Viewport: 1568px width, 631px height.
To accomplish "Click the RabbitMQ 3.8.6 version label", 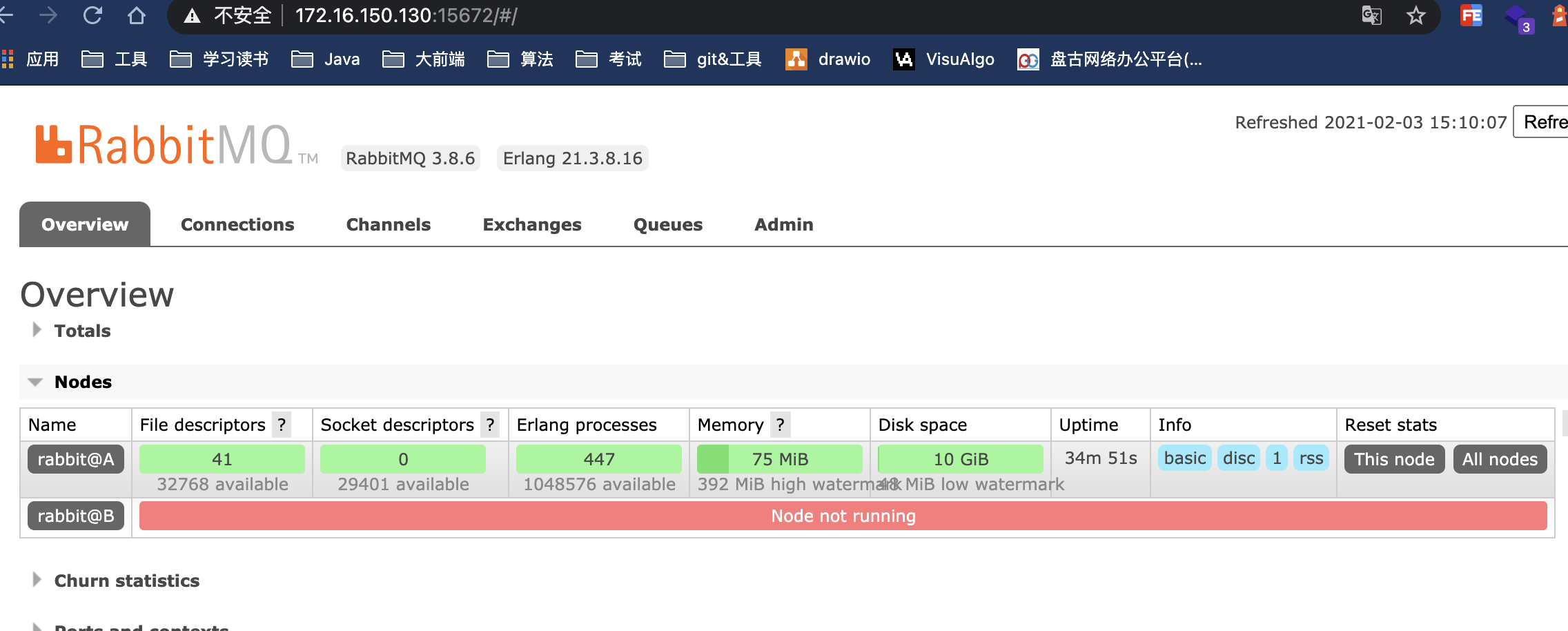I will [x=411, y=158].
